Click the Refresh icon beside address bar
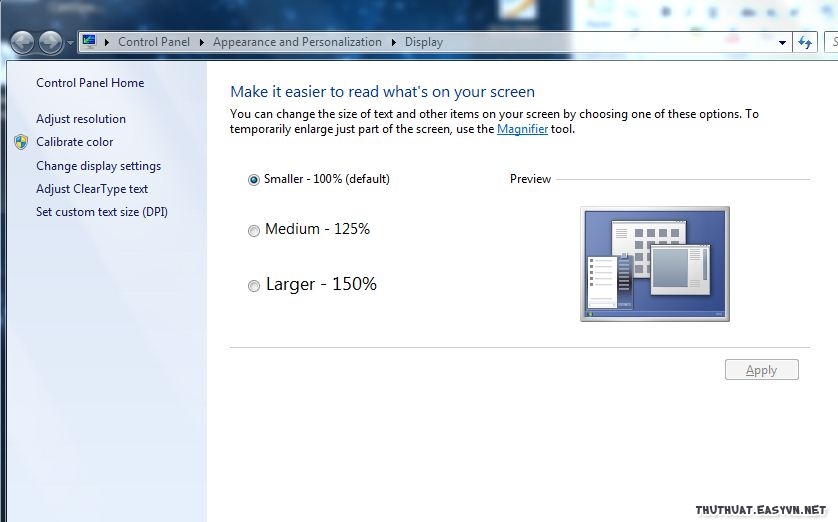Image resolution: width=838 pixels, height=522 pixels. pos(805,42)
